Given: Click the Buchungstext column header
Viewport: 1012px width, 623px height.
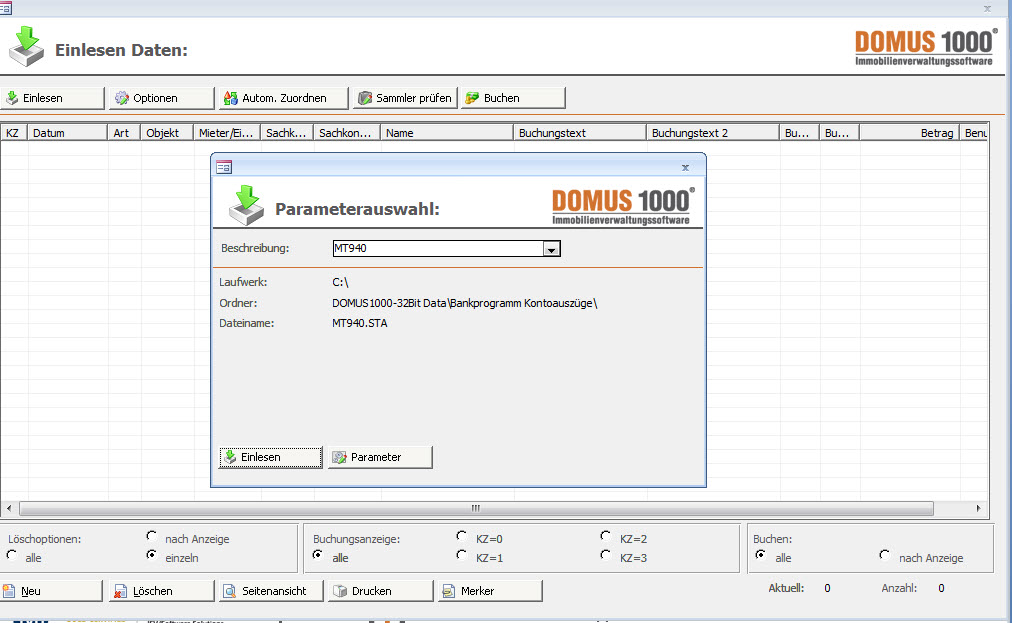Looking at the screenshot, I should pos(580,133).
